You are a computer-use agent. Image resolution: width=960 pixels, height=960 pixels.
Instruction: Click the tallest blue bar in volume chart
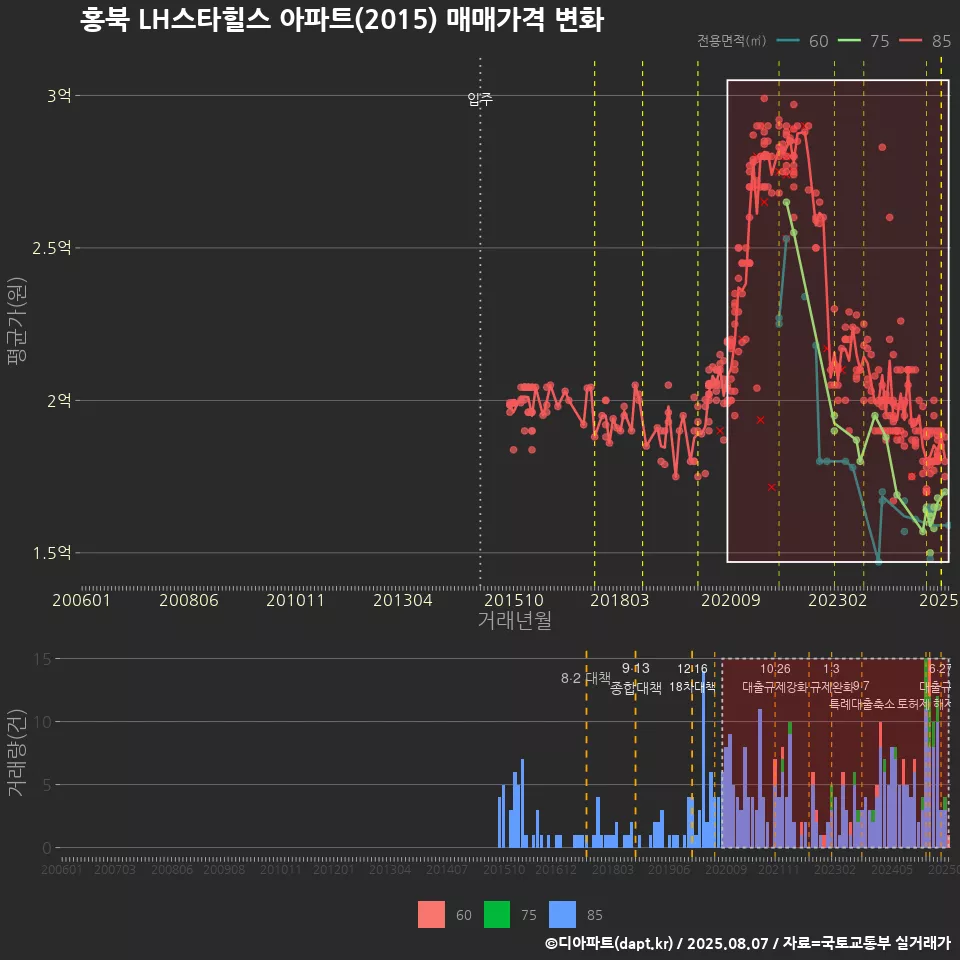pos(704,759)
